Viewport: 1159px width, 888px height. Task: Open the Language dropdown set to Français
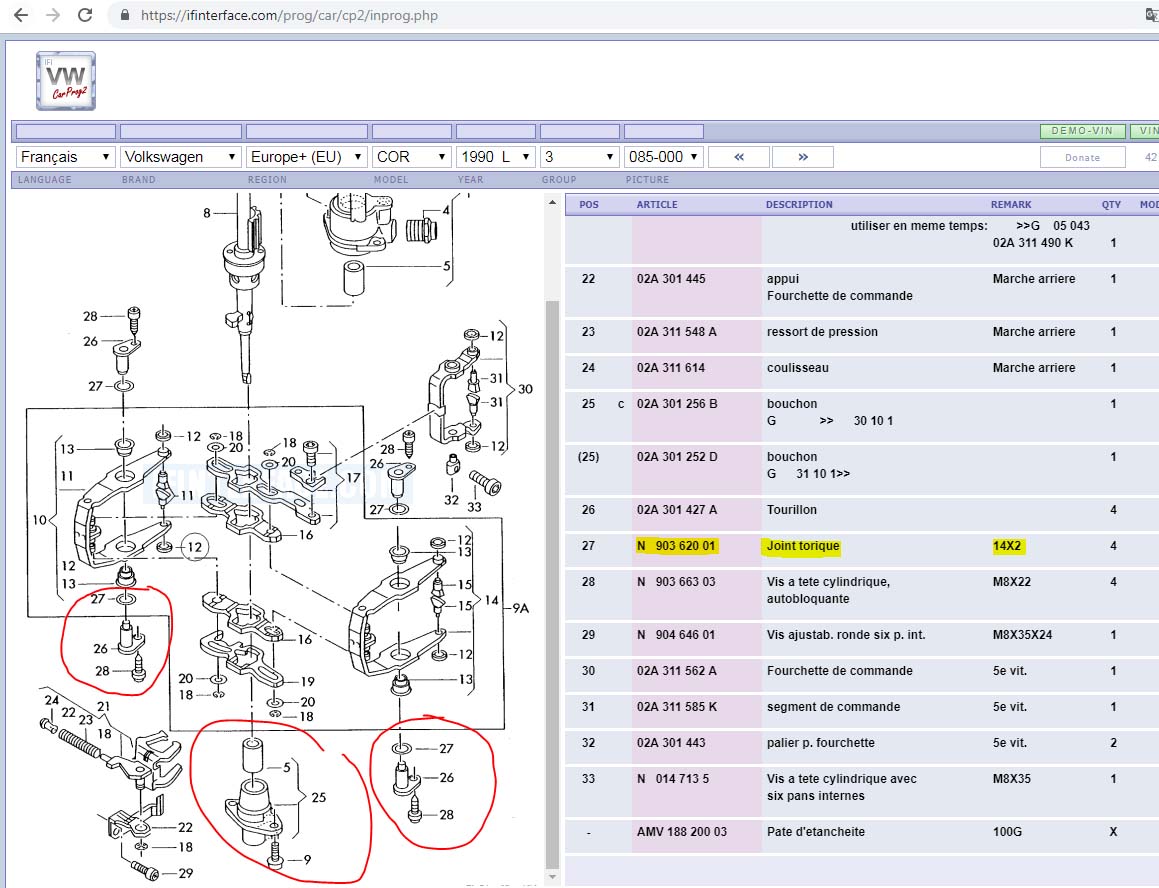(65, 157)
